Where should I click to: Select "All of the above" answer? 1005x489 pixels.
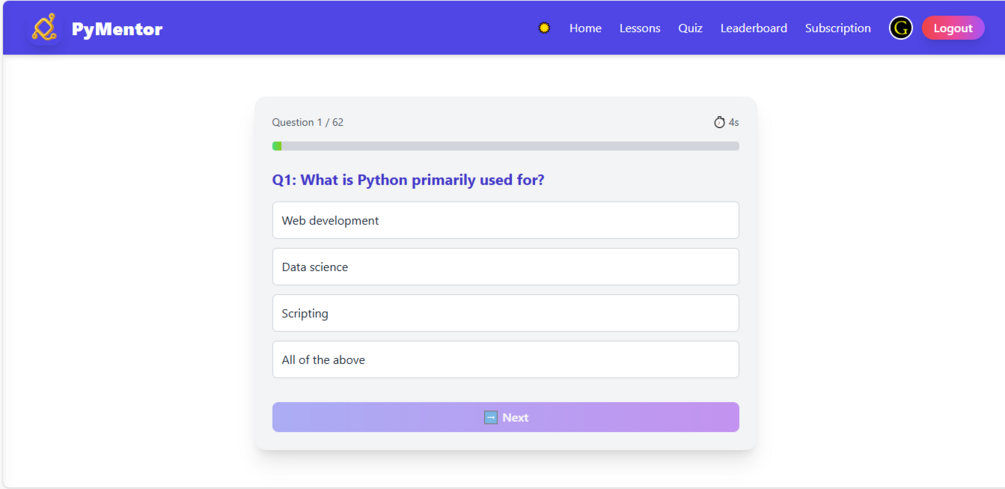505,360
